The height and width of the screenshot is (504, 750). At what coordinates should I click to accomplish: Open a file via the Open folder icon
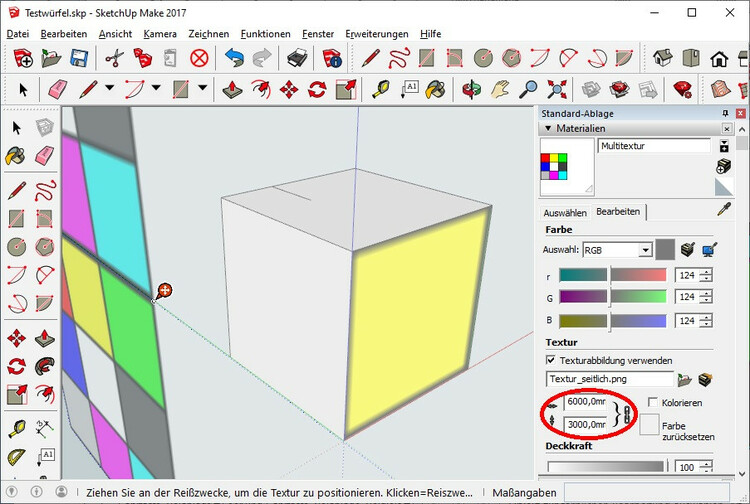(51, 58)
